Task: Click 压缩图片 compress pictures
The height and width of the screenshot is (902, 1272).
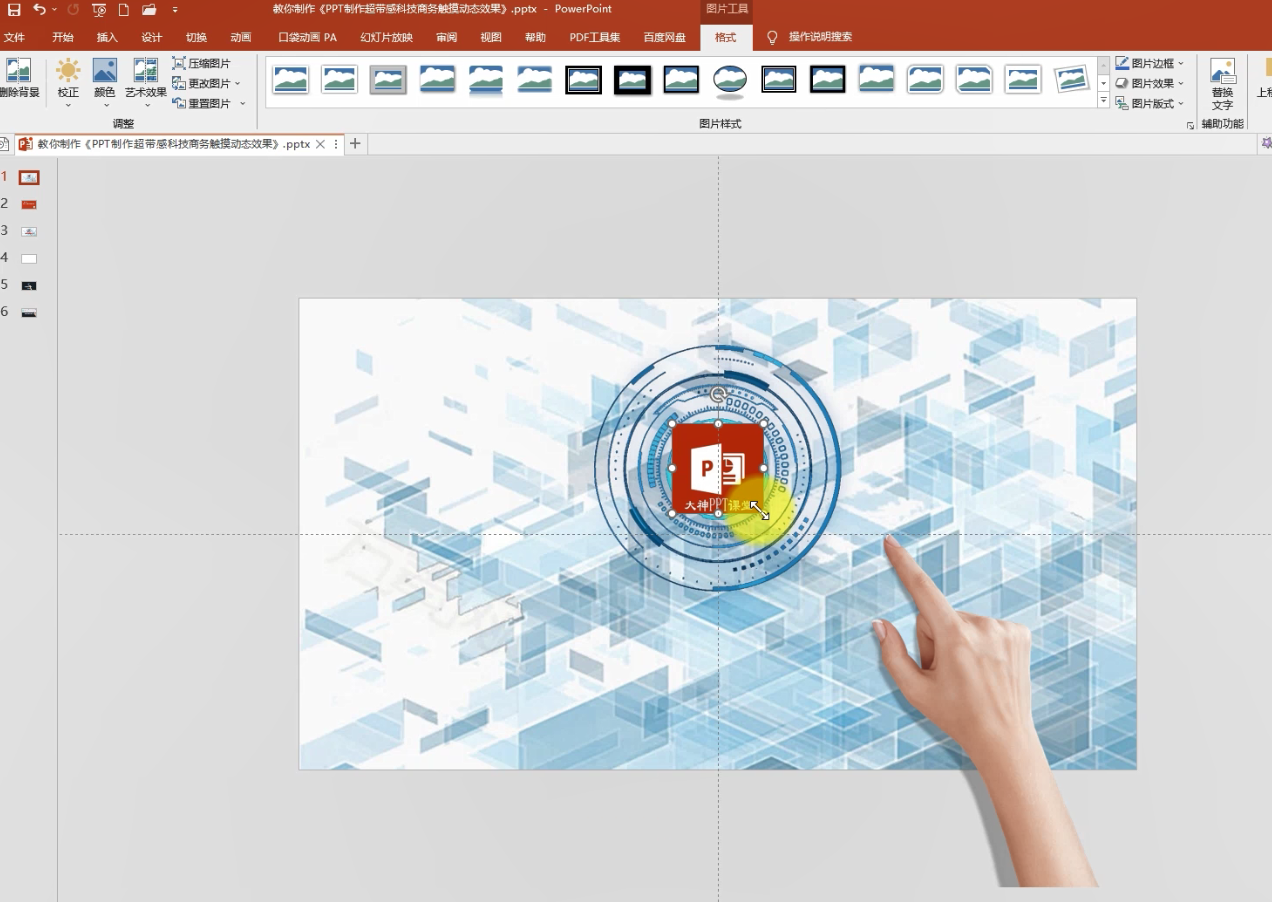Action: coord(201,63)
